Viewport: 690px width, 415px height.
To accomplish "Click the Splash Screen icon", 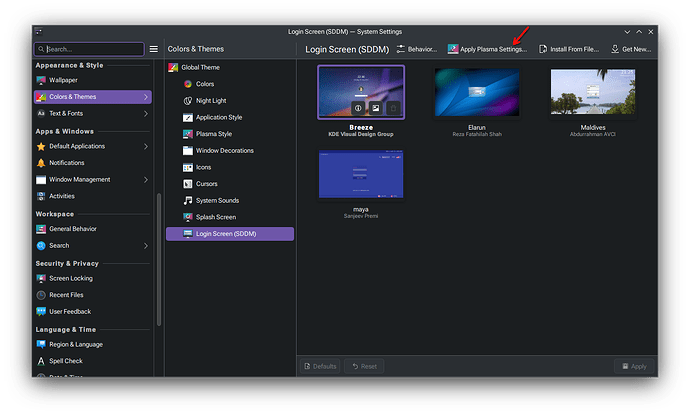I will [x=188, y=217].
